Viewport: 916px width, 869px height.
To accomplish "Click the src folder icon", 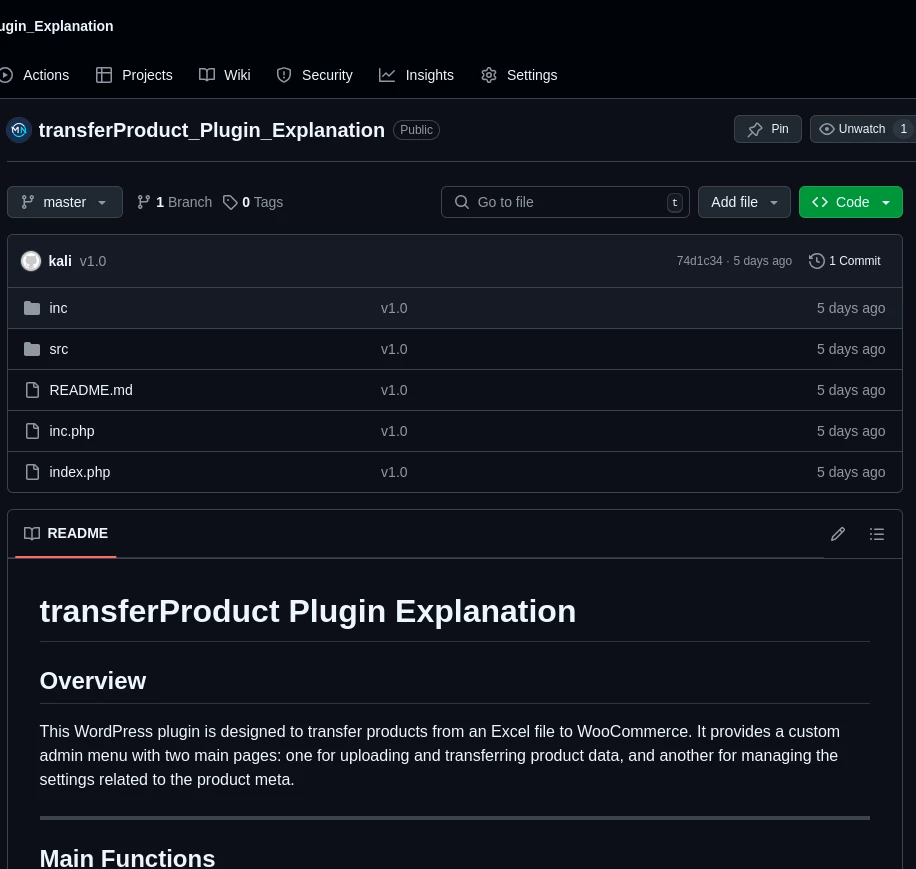I will [x=32, y=349].
